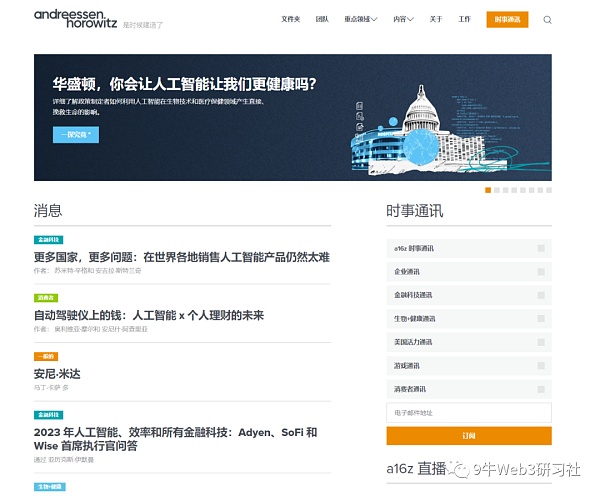This screenshot has width=600, height=496.
Task: Click the orange 一般的 category tag
Action: click(x=46, y=356)
